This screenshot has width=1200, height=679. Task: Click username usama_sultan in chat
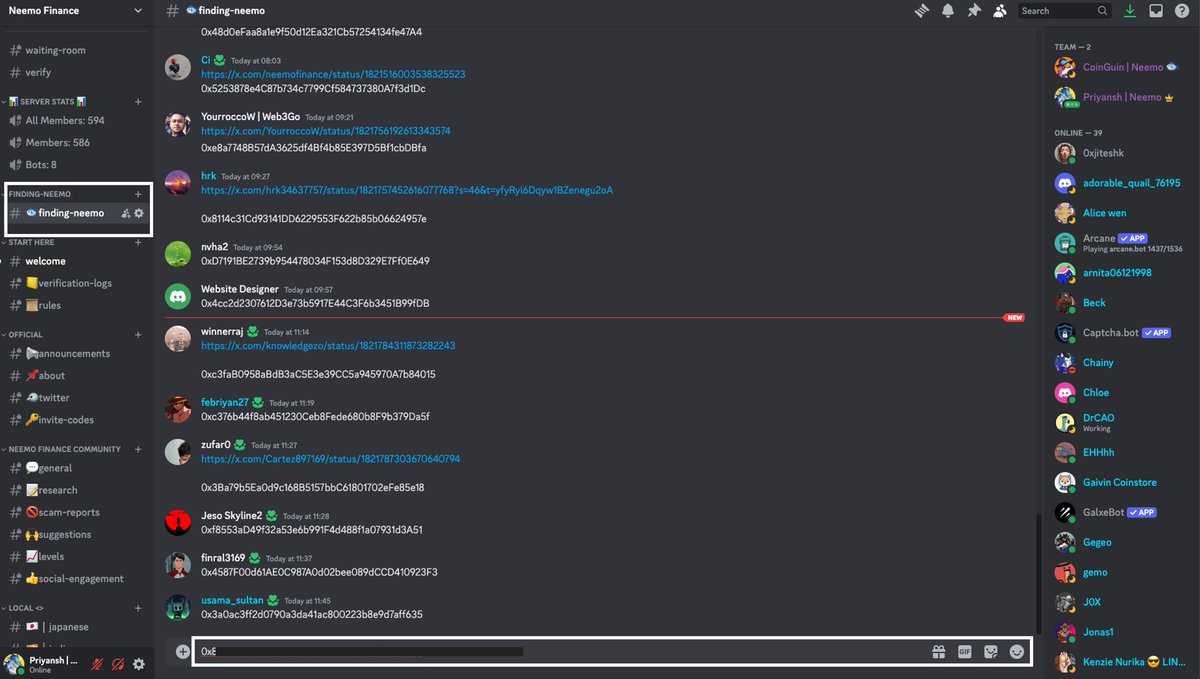click(x=232, y=600)
